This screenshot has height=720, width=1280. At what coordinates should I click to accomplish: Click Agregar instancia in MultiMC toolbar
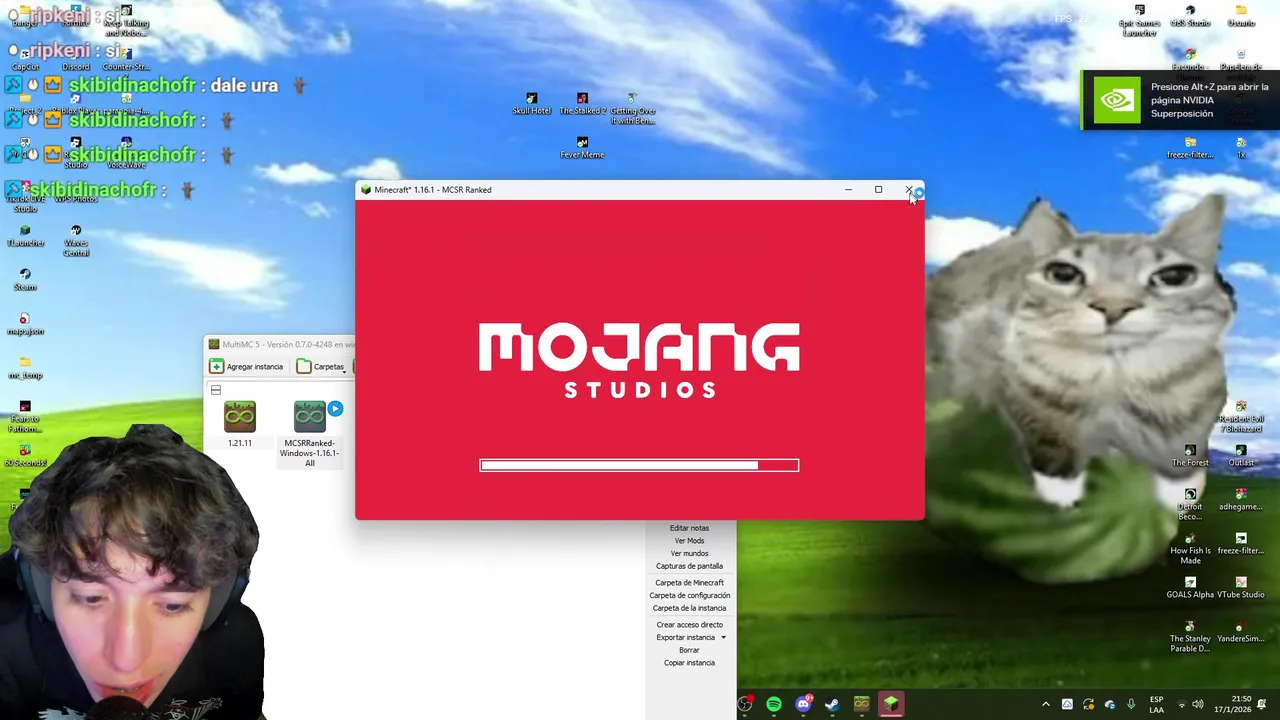(246, 367)
